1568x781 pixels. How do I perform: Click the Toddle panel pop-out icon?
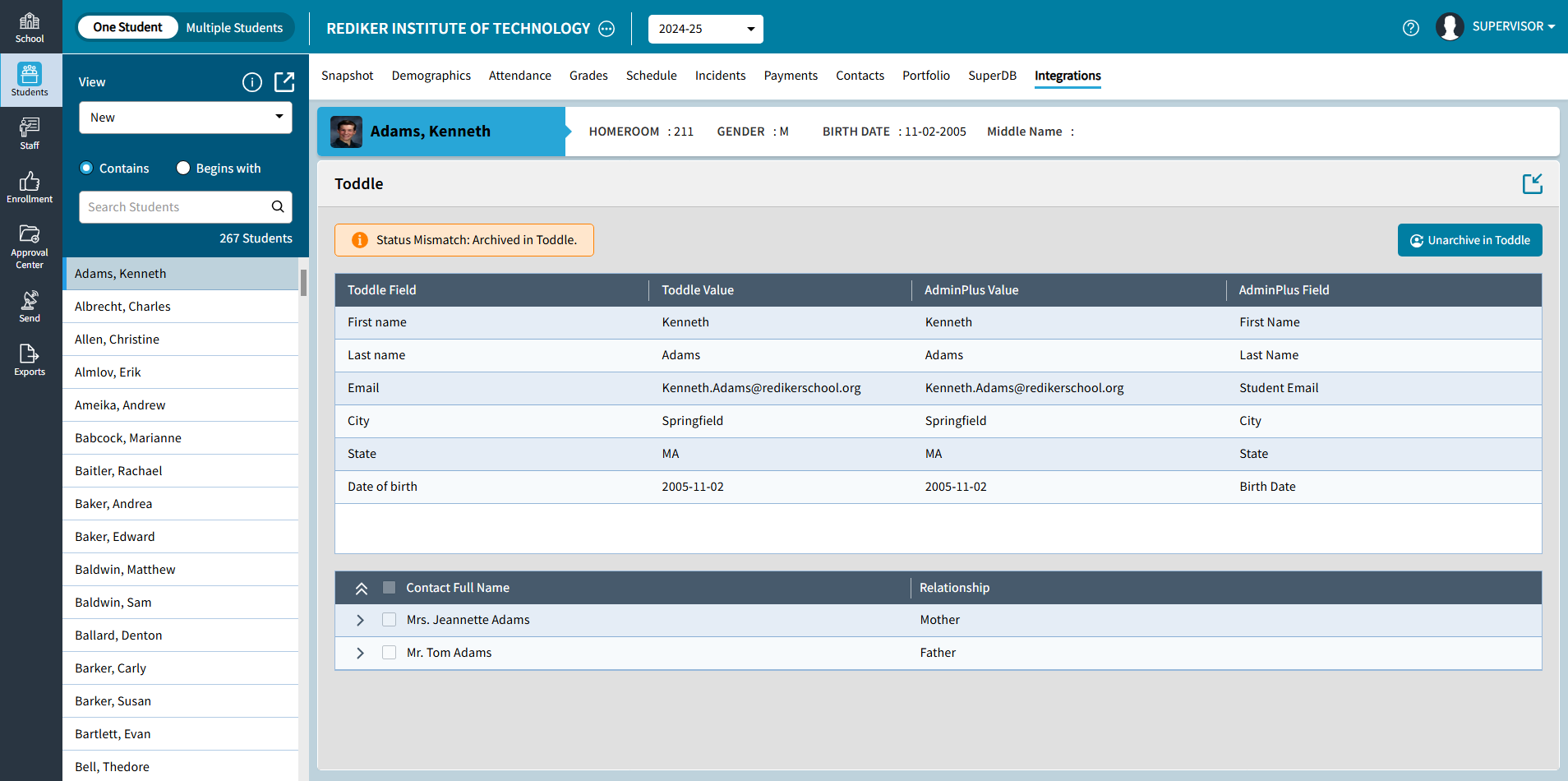point(1533,183)
